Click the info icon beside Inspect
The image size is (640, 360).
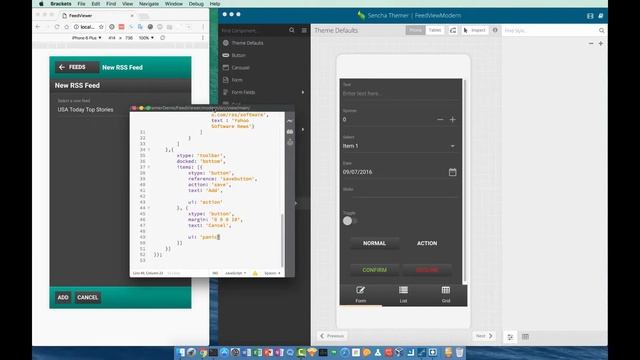(495, 30)
